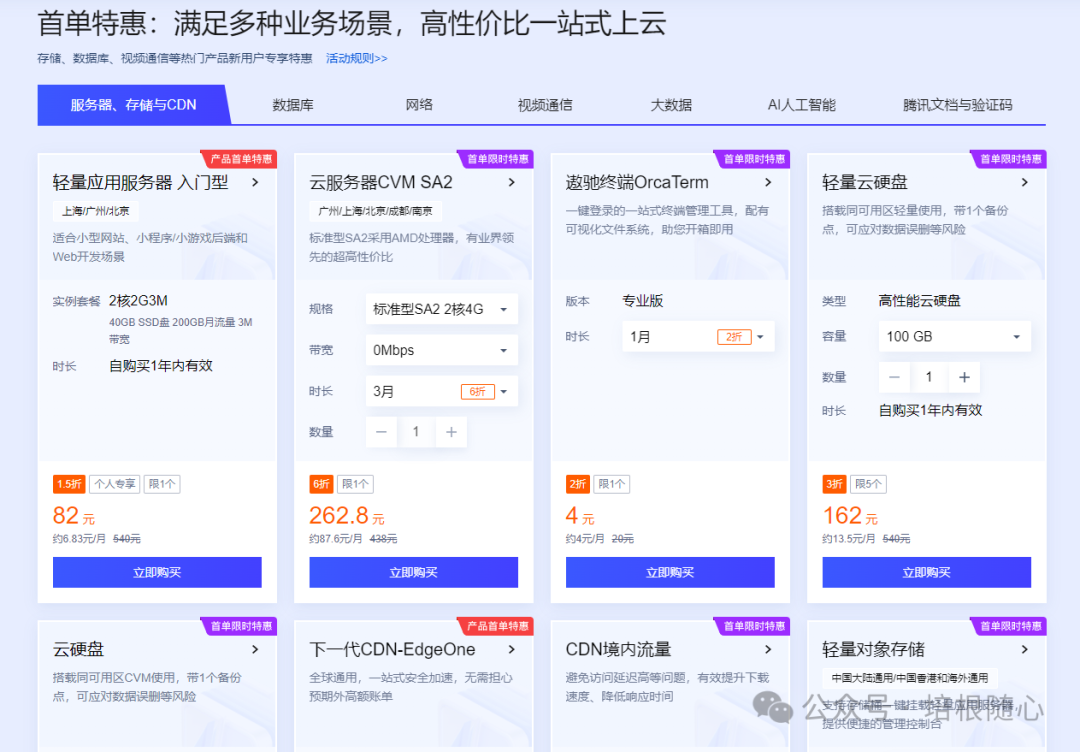
Task: Click 立即购买 for 遨驰终端OrcaTerm at 4元
Action: click(x=670, y=572)
